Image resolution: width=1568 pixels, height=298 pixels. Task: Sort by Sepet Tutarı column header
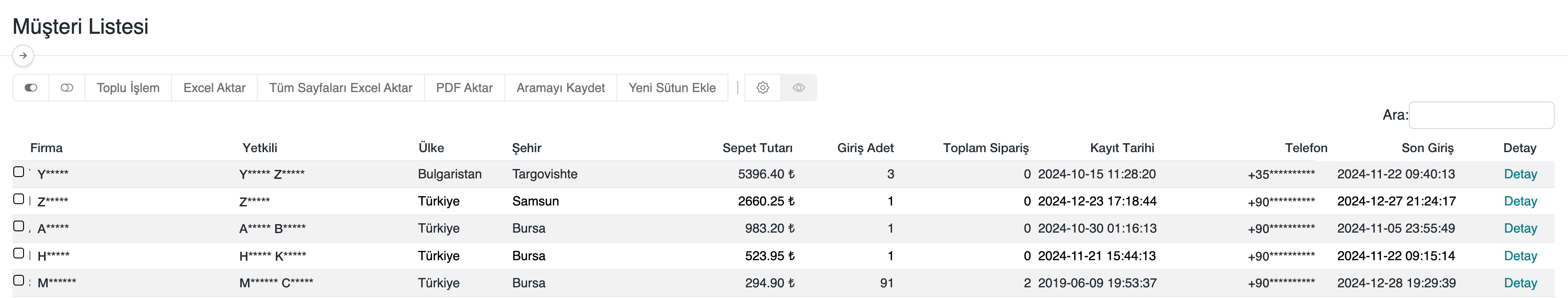[x=756, y=148]
